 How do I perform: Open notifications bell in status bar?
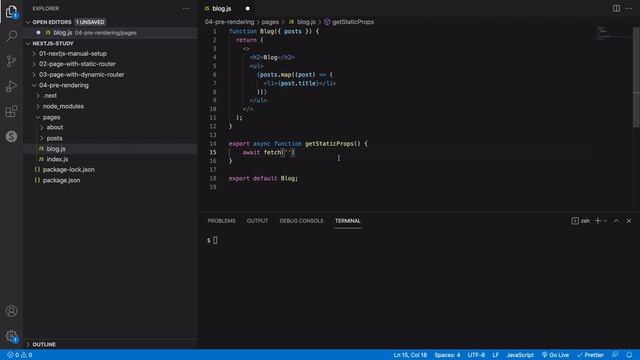629,355
